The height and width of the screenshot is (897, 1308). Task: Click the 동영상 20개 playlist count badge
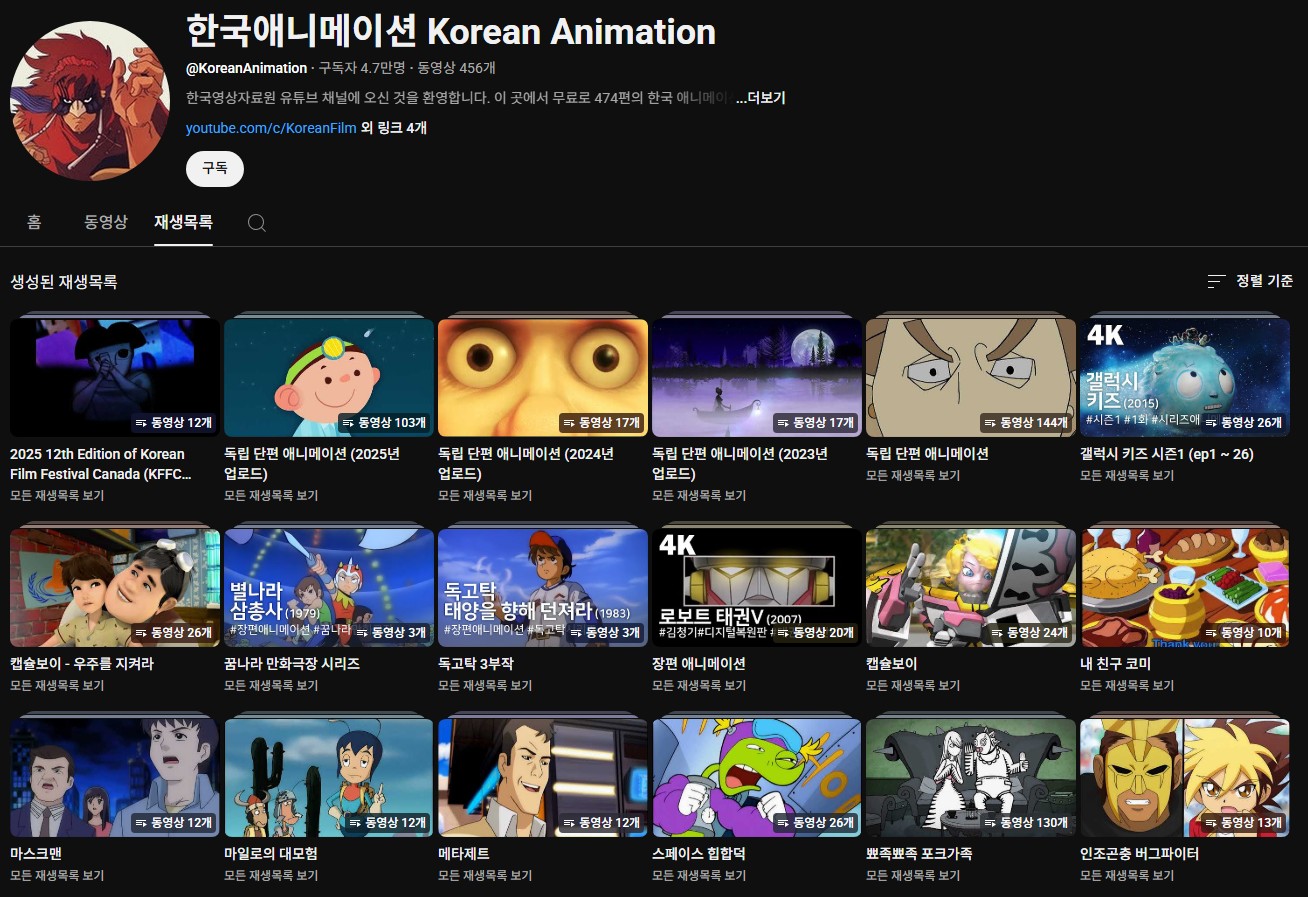pyautogui.click(x=816, y=633)
